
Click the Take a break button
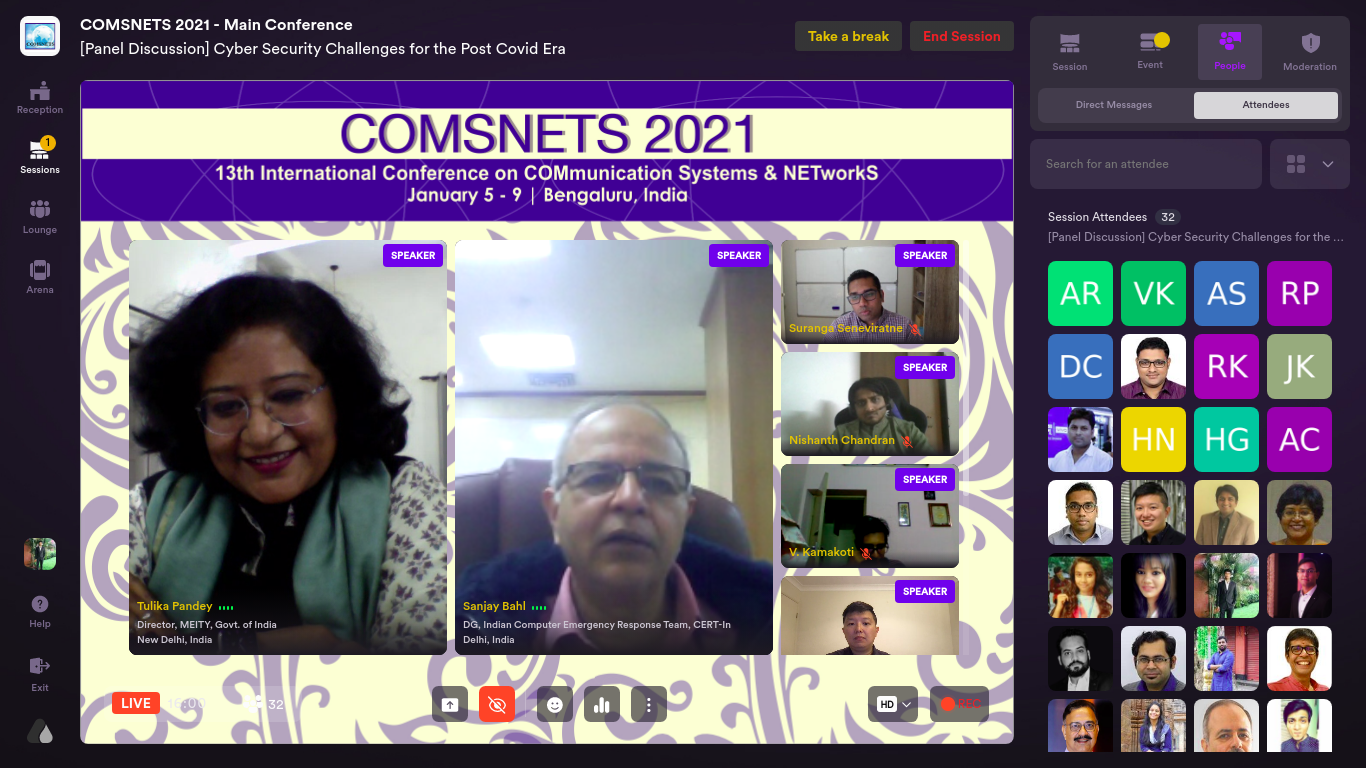[848, 36]
